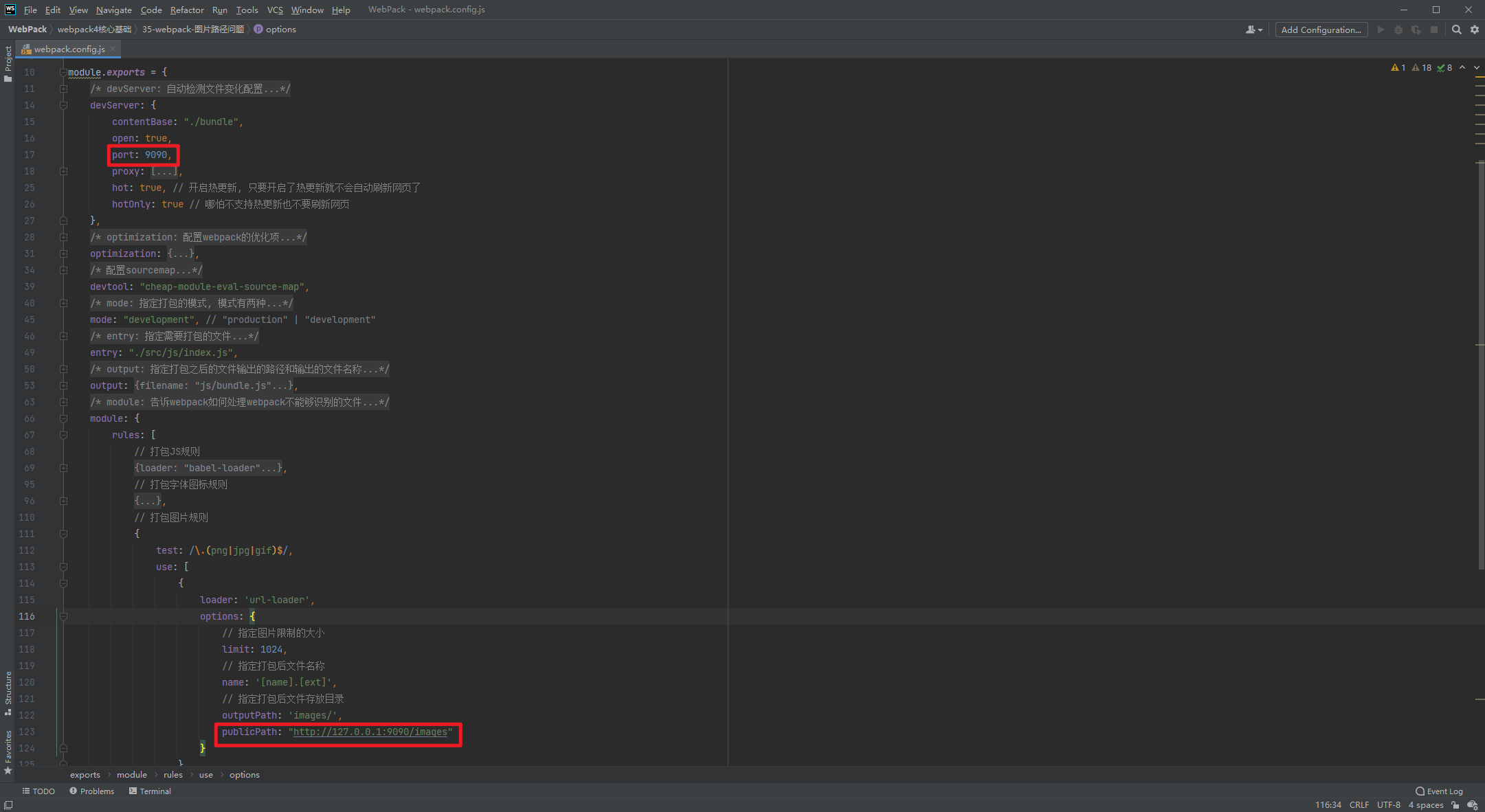Viewport: 1485px width, 812px height.
Task: Select webpack.config.js editor tab
Action: [x=69, y=49]
